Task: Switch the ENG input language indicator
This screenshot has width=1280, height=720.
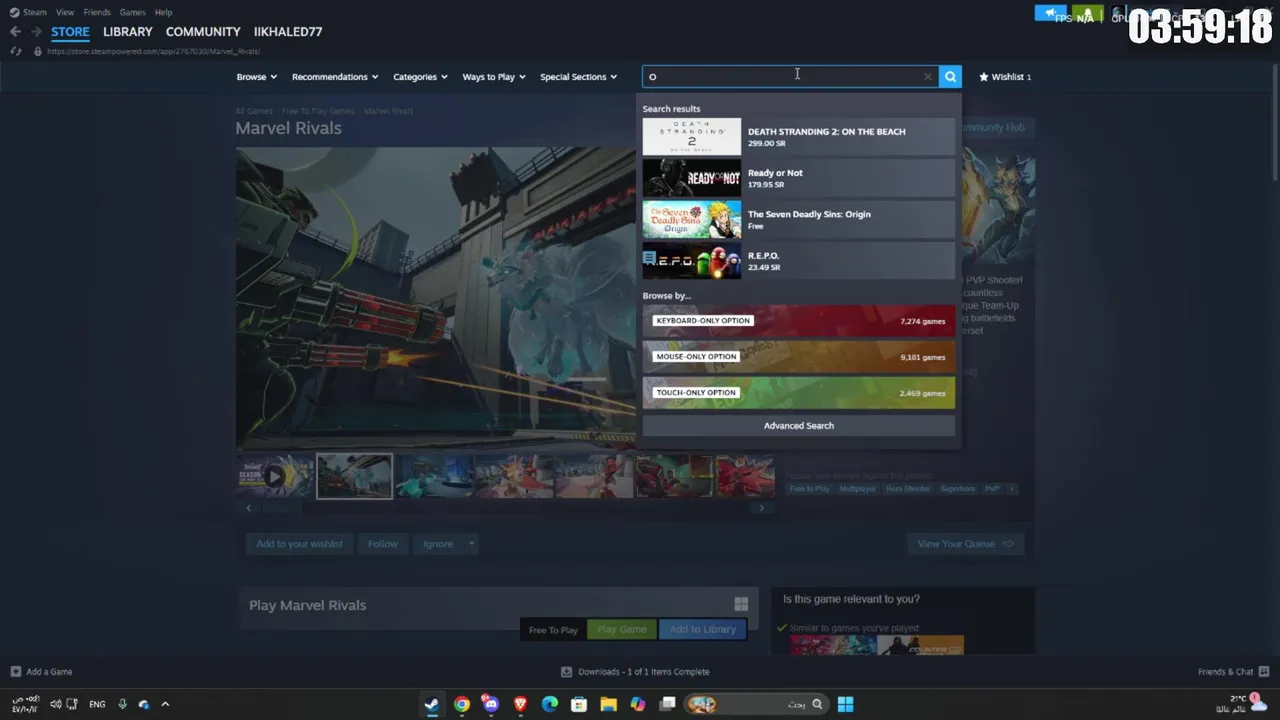Action: [x=97, y=704]
